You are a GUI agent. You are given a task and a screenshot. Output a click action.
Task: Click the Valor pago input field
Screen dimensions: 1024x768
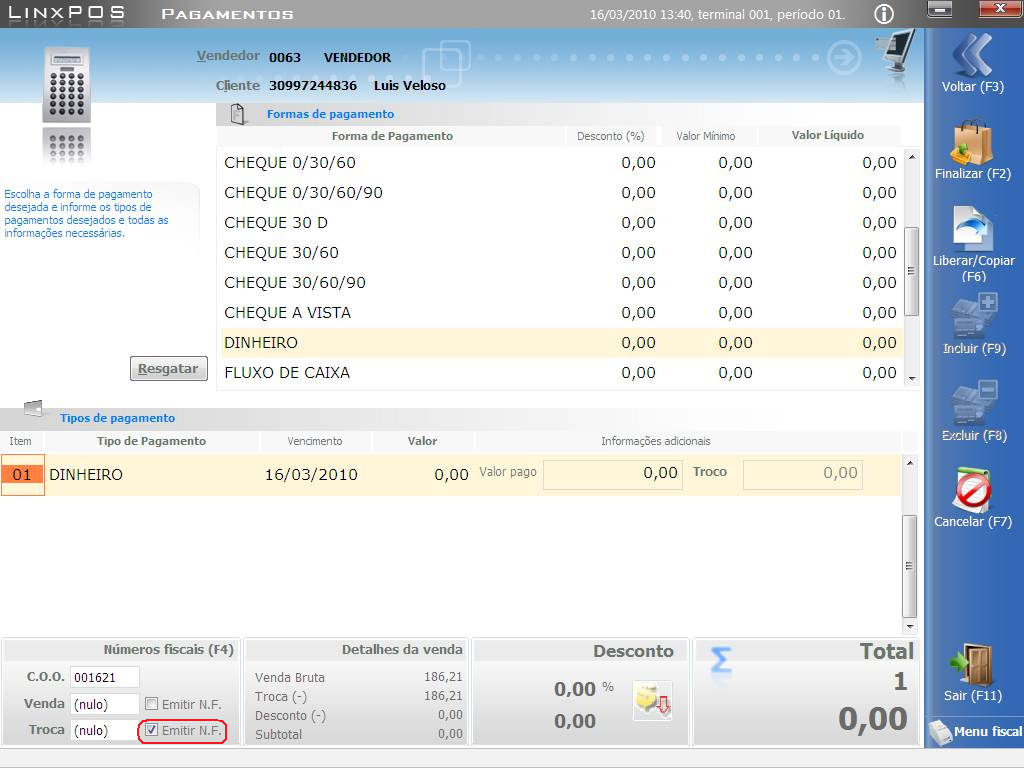click(x=613, y=474)
